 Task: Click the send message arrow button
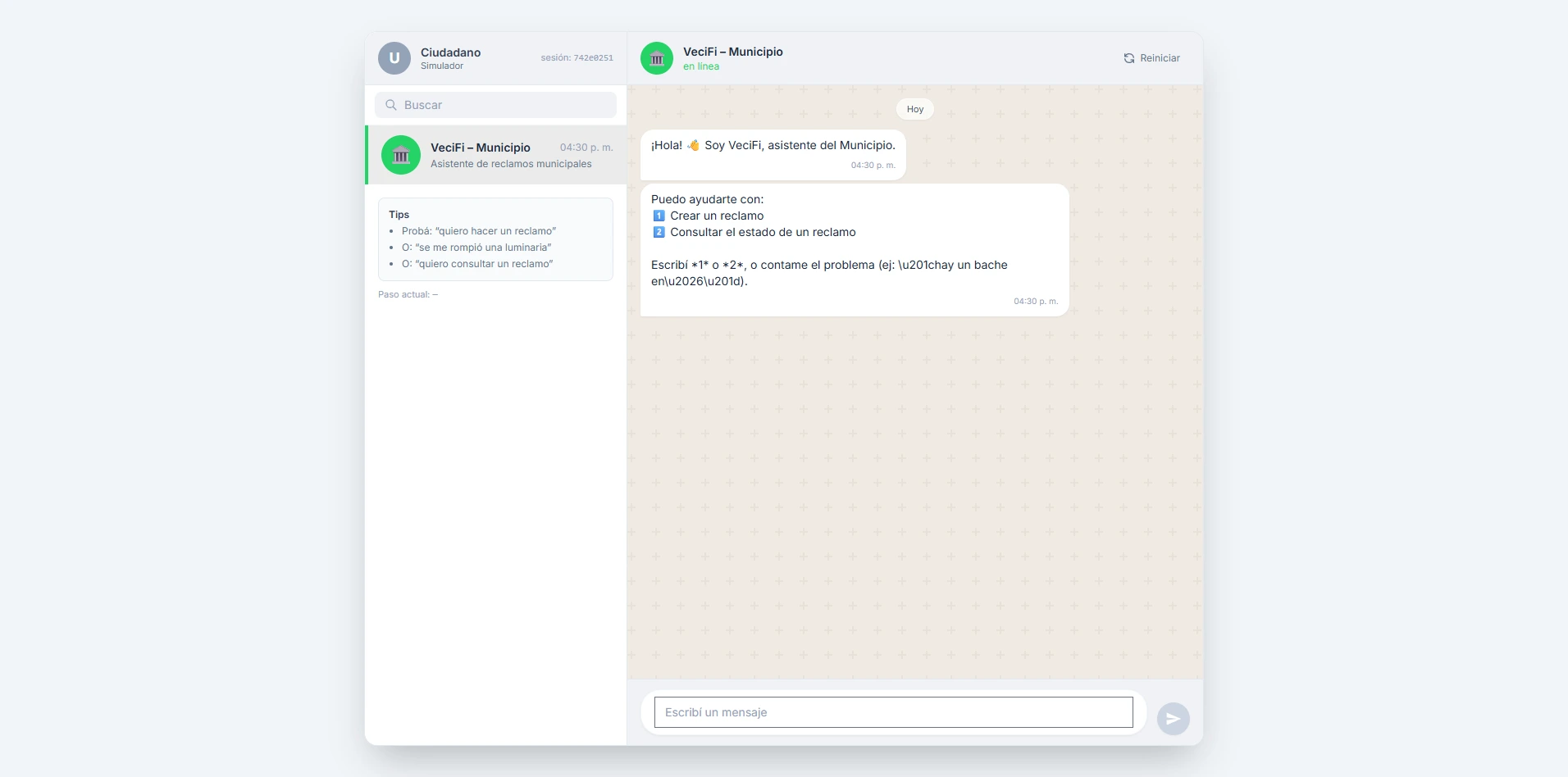[1174, 719]
